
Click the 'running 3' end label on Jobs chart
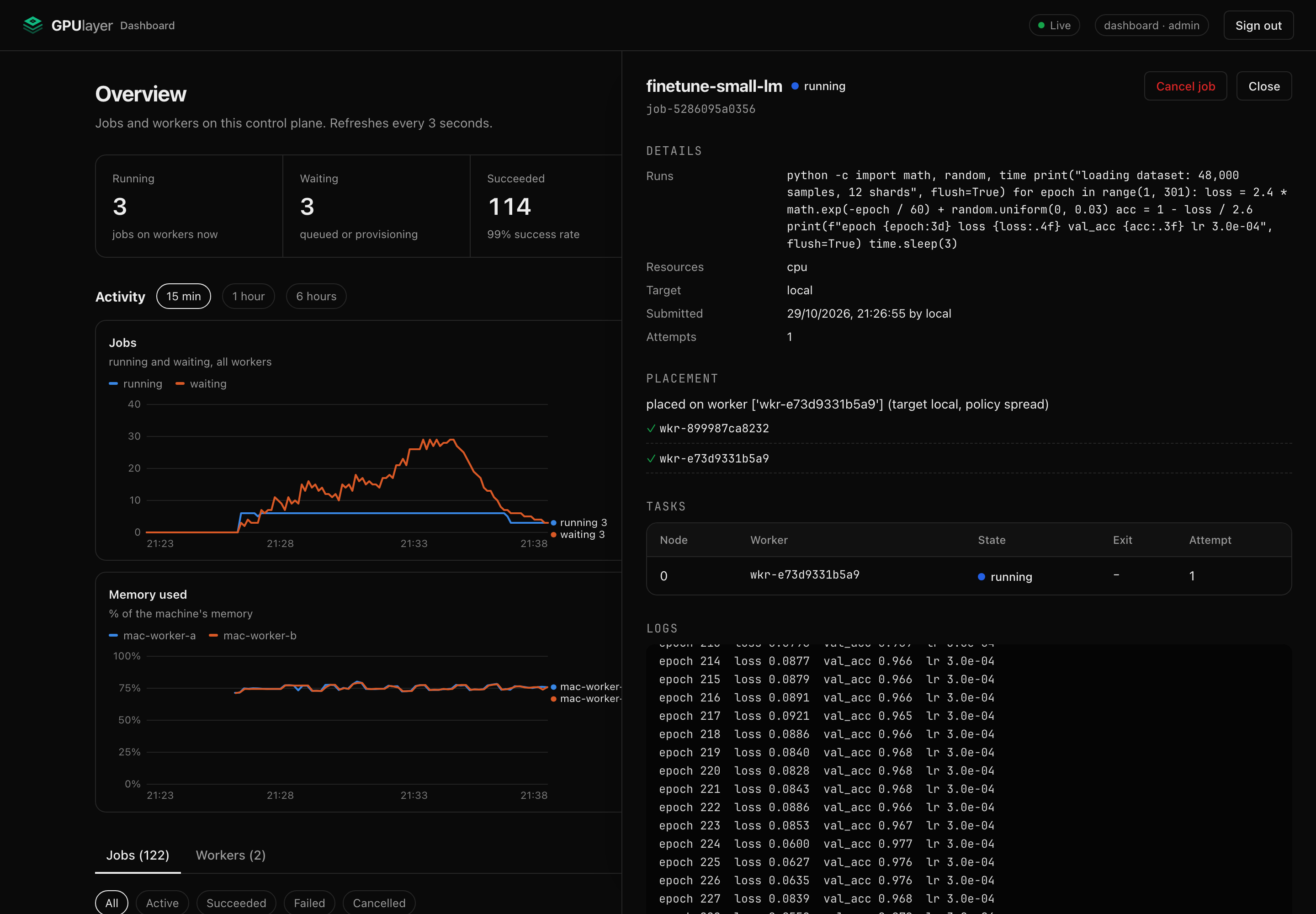[x=578, y=522]
